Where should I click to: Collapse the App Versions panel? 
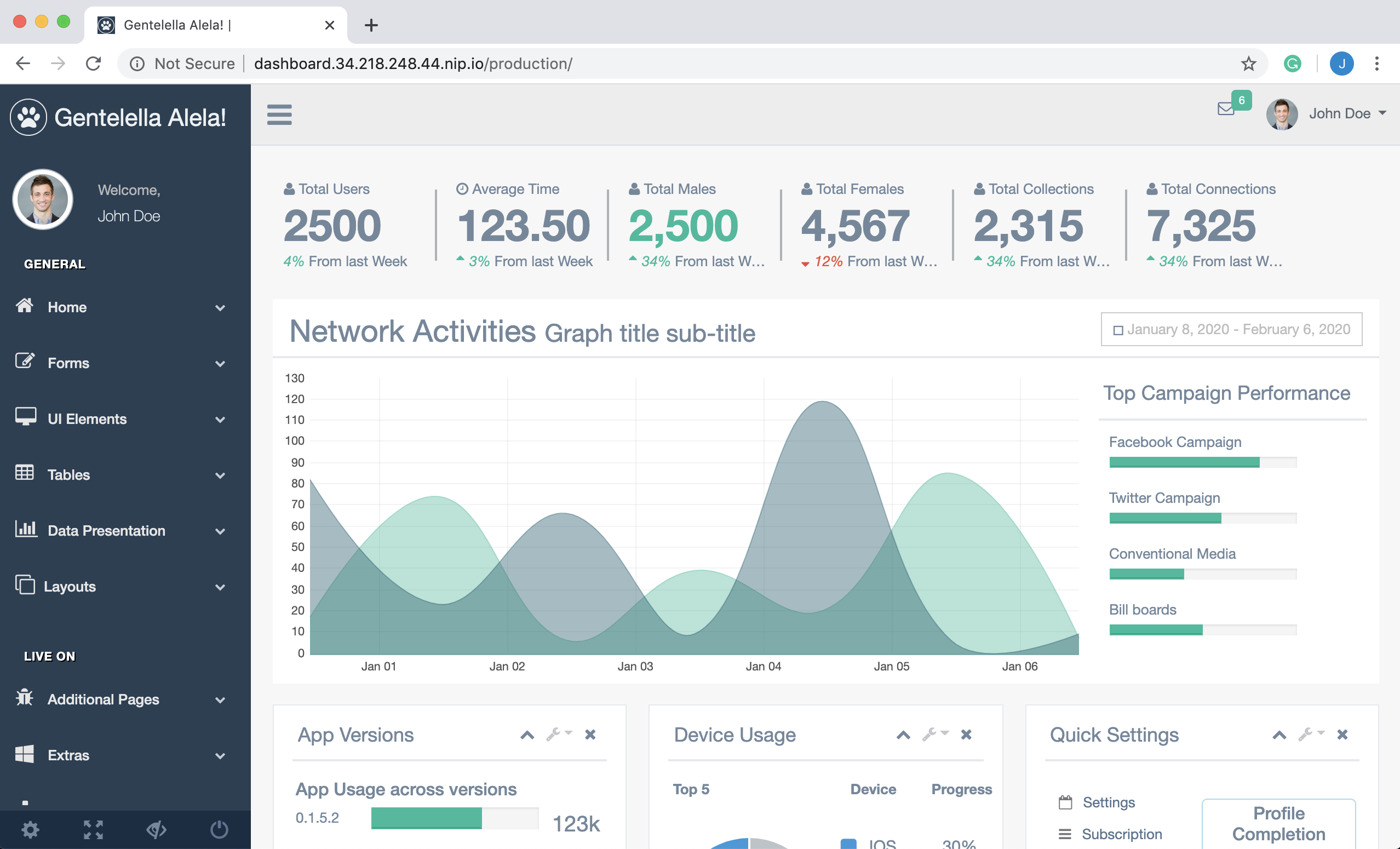point(526,734)
